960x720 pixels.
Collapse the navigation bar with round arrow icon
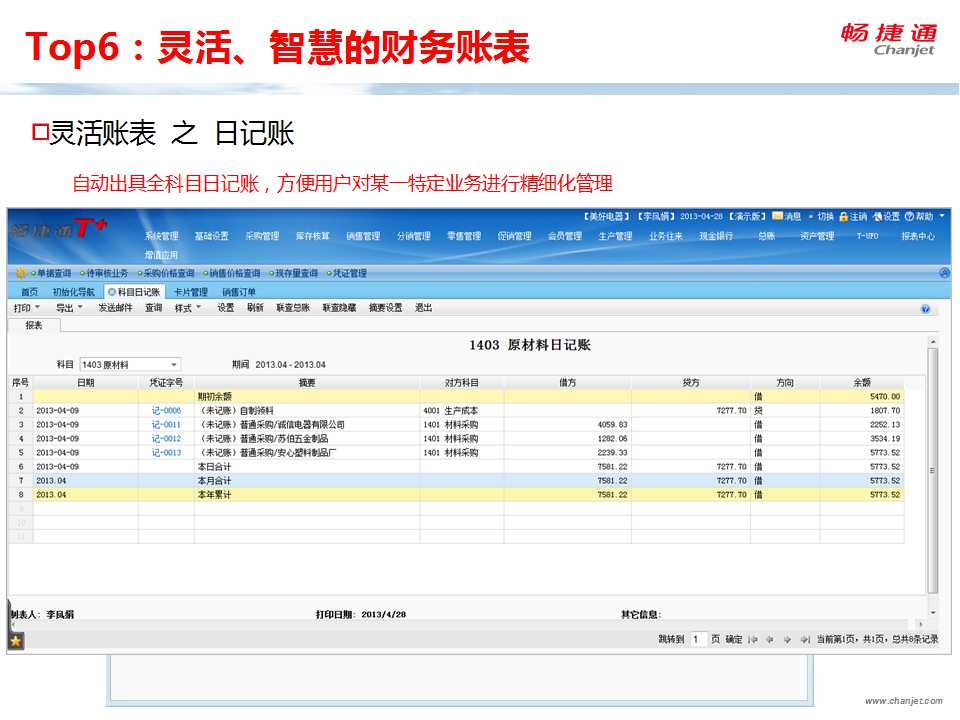pos(944,273)
